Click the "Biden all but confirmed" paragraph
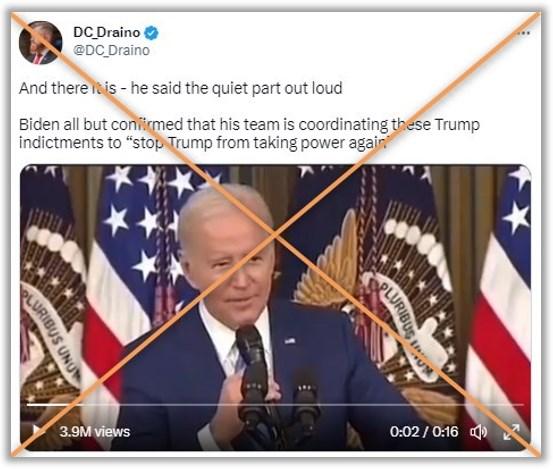 coord(249,134)
